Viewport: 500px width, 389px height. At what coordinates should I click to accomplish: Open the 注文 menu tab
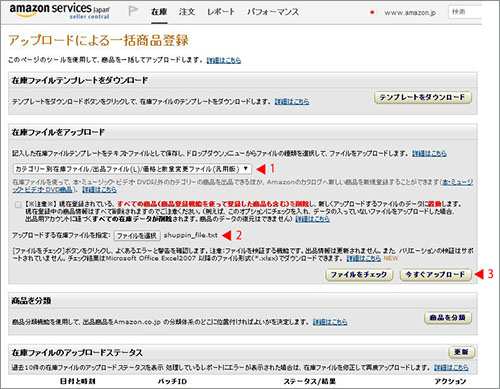click(x=187, y=12)
